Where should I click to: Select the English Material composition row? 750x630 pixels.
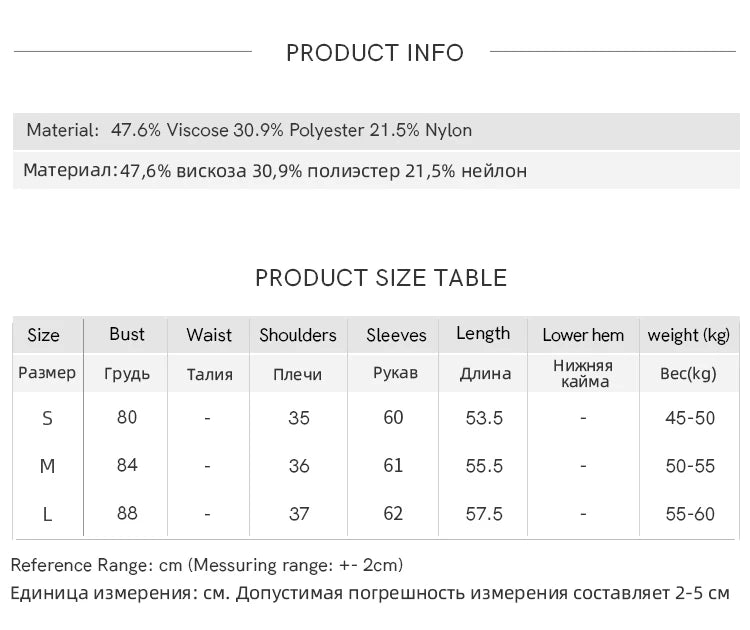coord(249,130)
